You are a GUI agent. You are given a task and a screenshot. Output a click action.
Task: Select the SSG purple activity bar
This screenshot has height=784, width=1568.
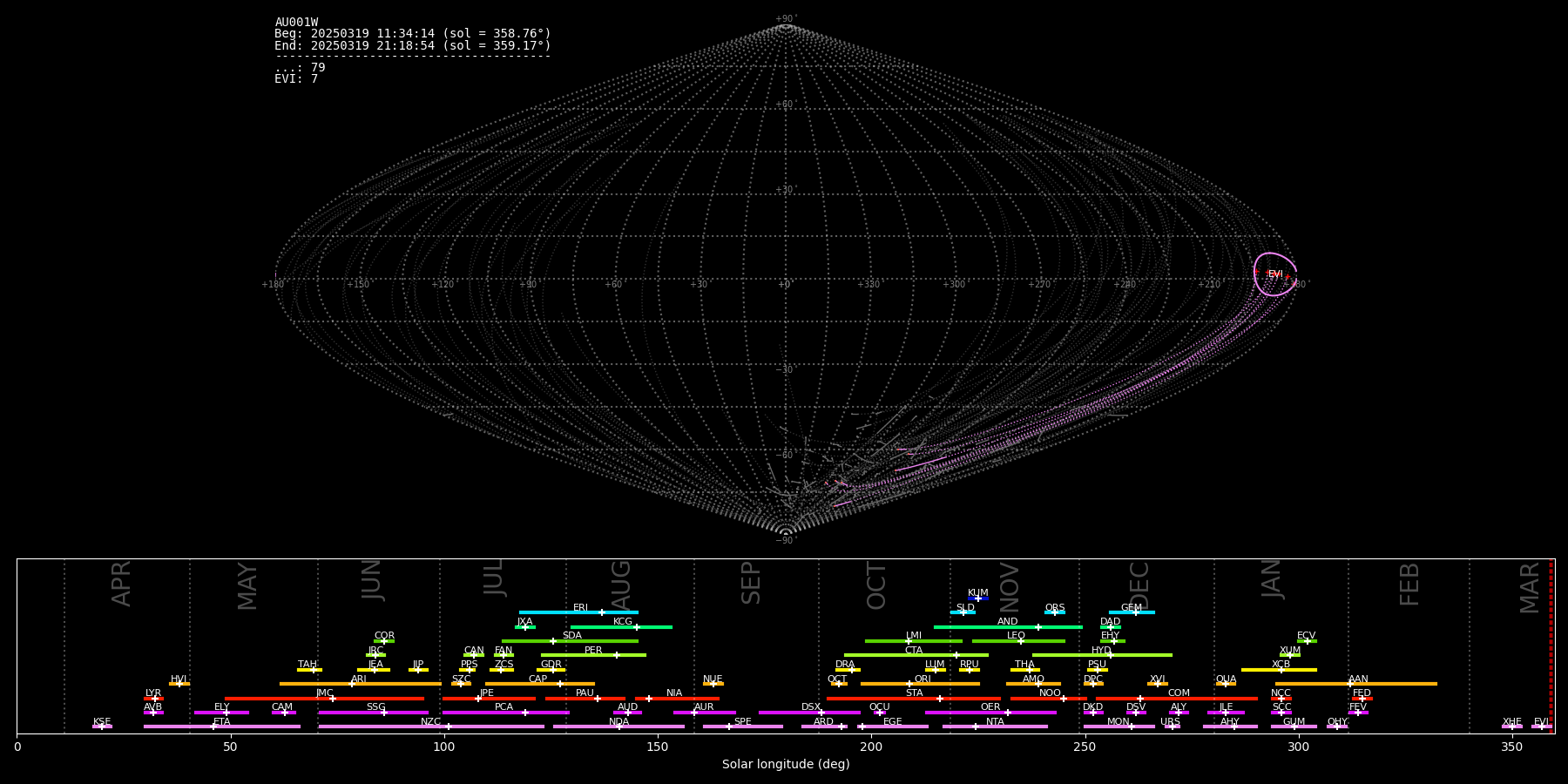(373, 713)
